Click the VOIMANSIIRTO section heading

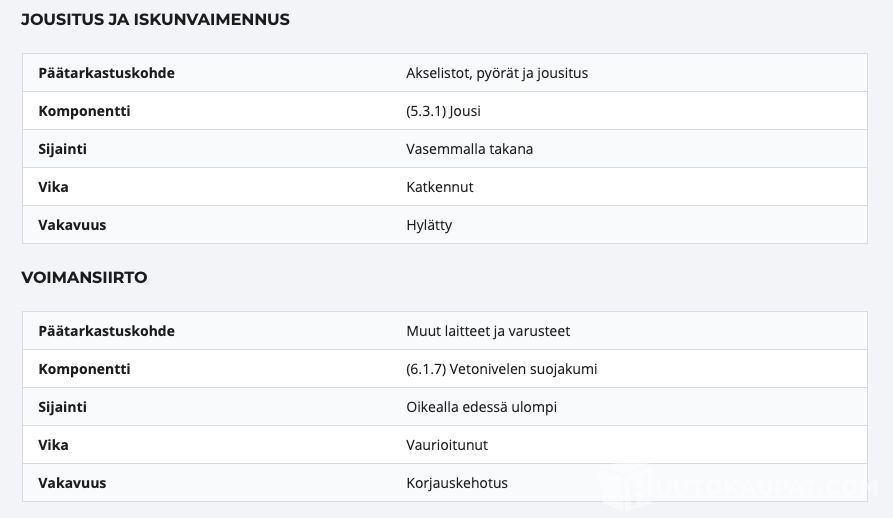click(84, 277)
